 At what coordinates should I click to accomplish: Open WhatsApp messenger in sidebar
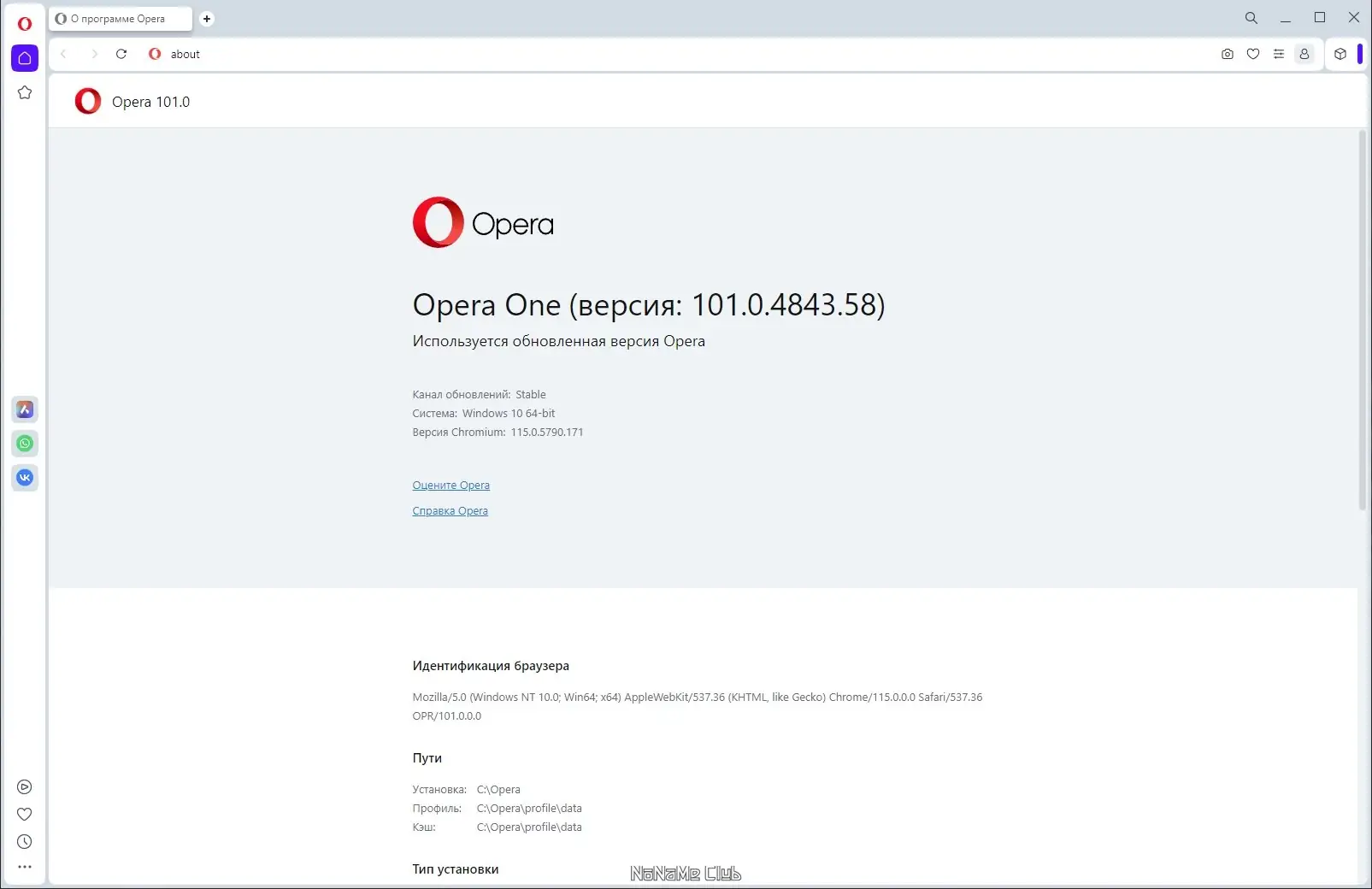(x=25, y=444)
